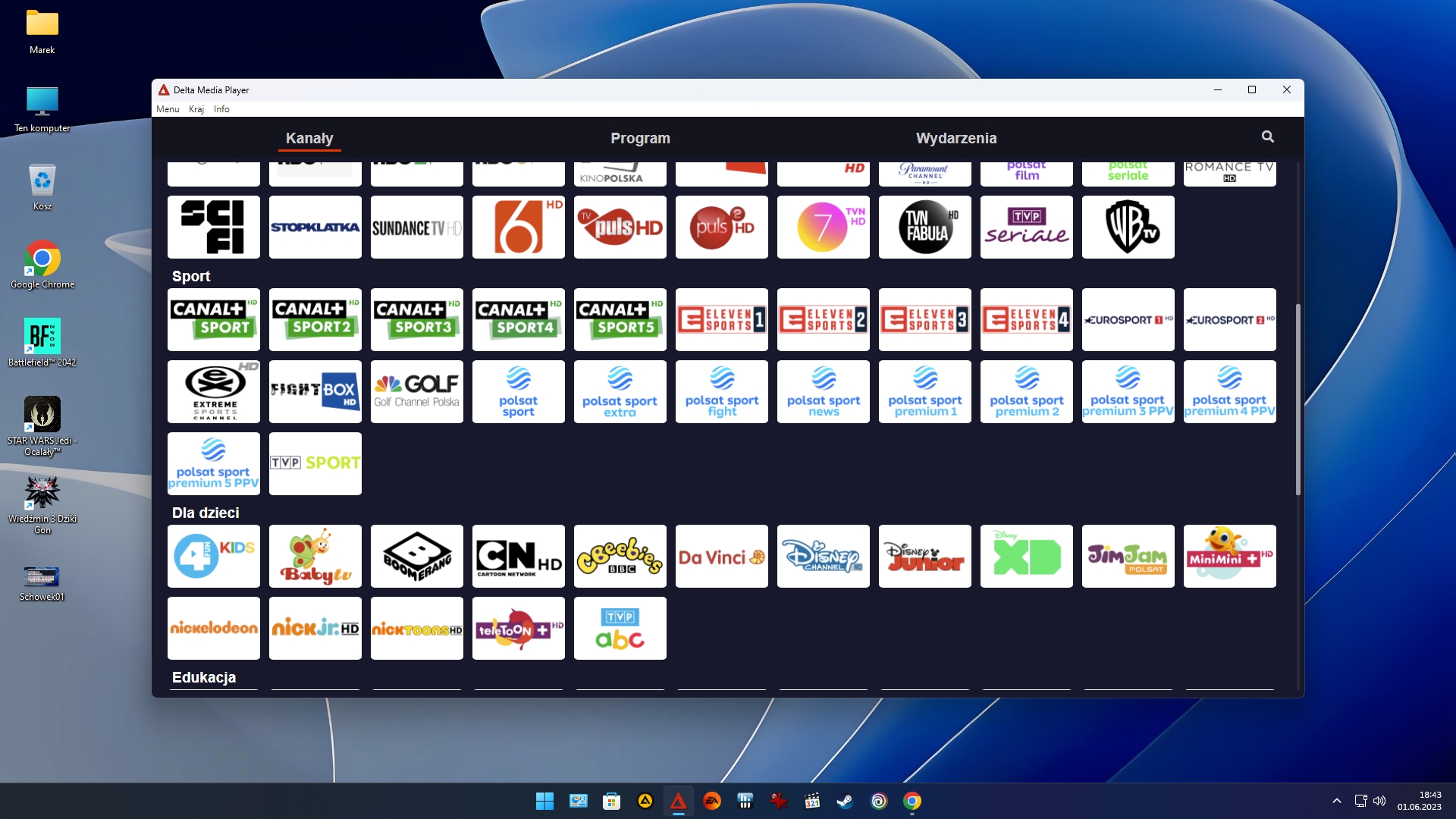Image resolution: width=1456 pixels, height=819 pixels.
Task: Select the Puls 2 HD channel
Action: click(x=722, y=227)
